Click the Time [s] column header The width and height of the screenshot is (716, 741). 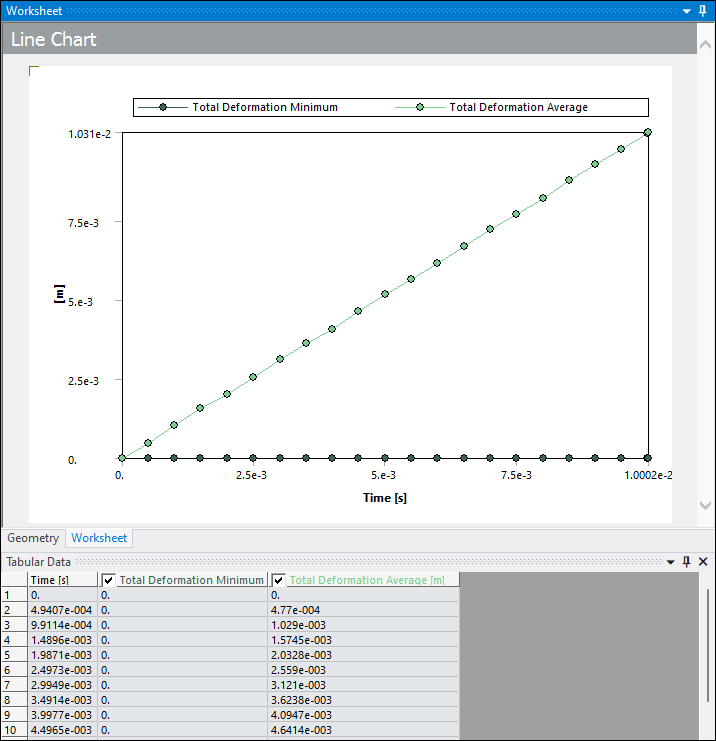coord(63,580)
